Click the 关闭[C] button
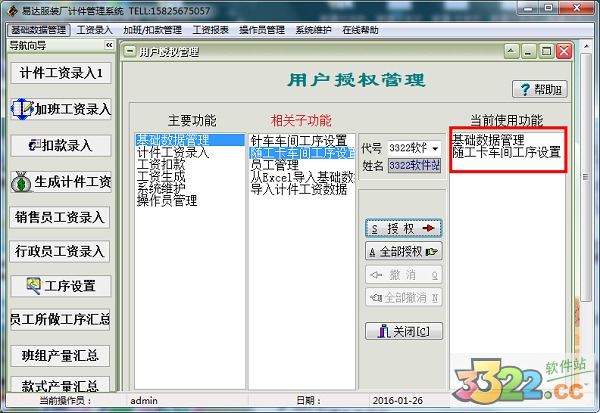Image resolution: width=600 pixels, height=413 pixels. click(404, 331)
